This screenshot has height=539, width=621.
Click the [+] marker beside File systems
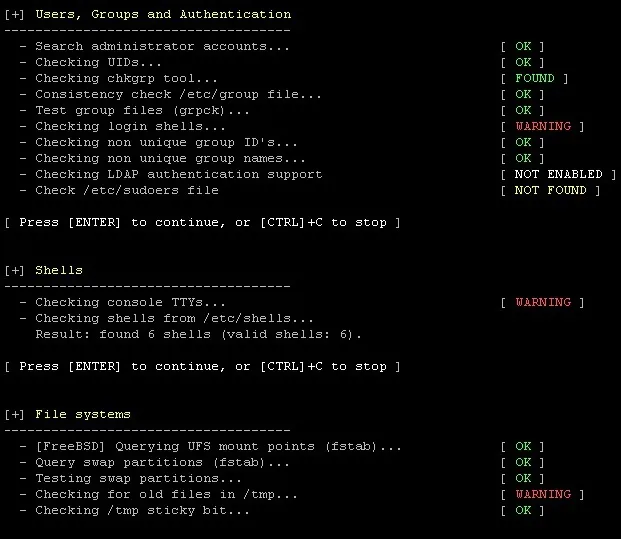pos(16,415)
